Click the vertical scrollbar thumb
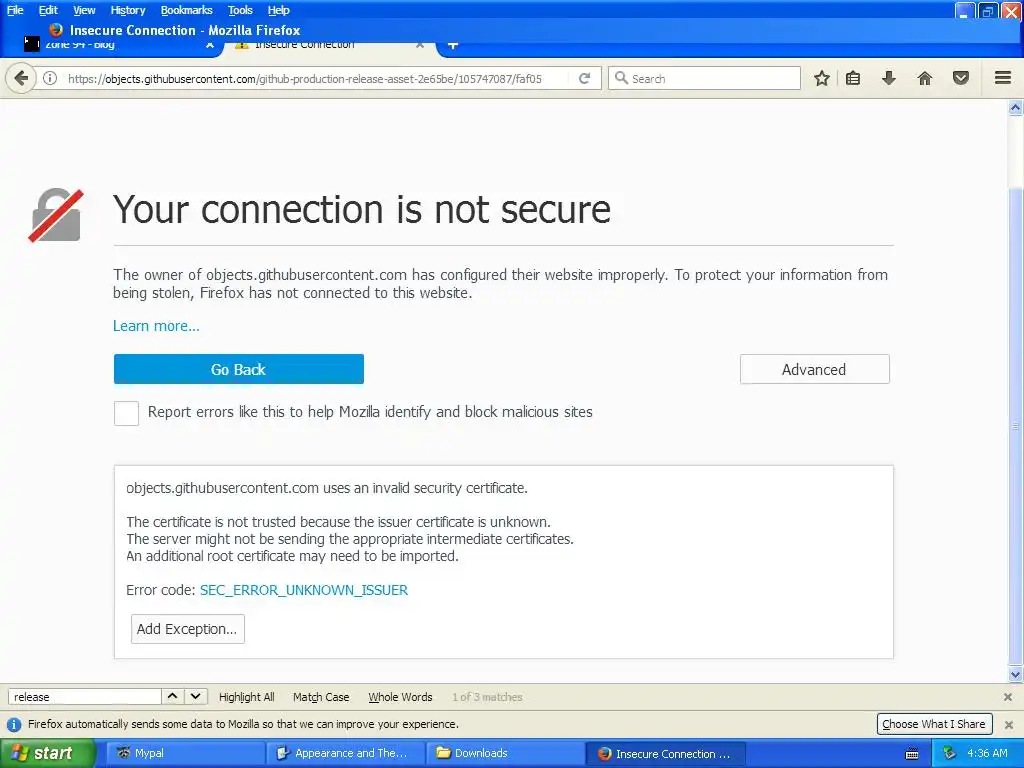The width and height of the screenshot is (1024, 768). click(1016, 426)
